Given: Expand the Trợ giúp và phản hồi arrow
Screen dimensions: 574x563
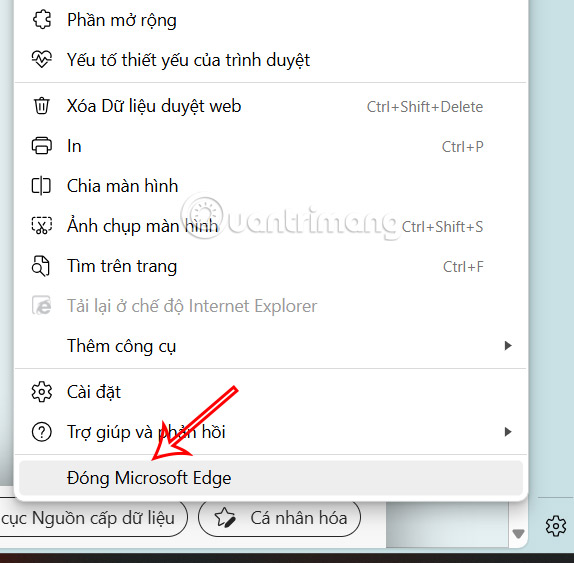Looking at the screenshot, I should (x=508, y=432).
